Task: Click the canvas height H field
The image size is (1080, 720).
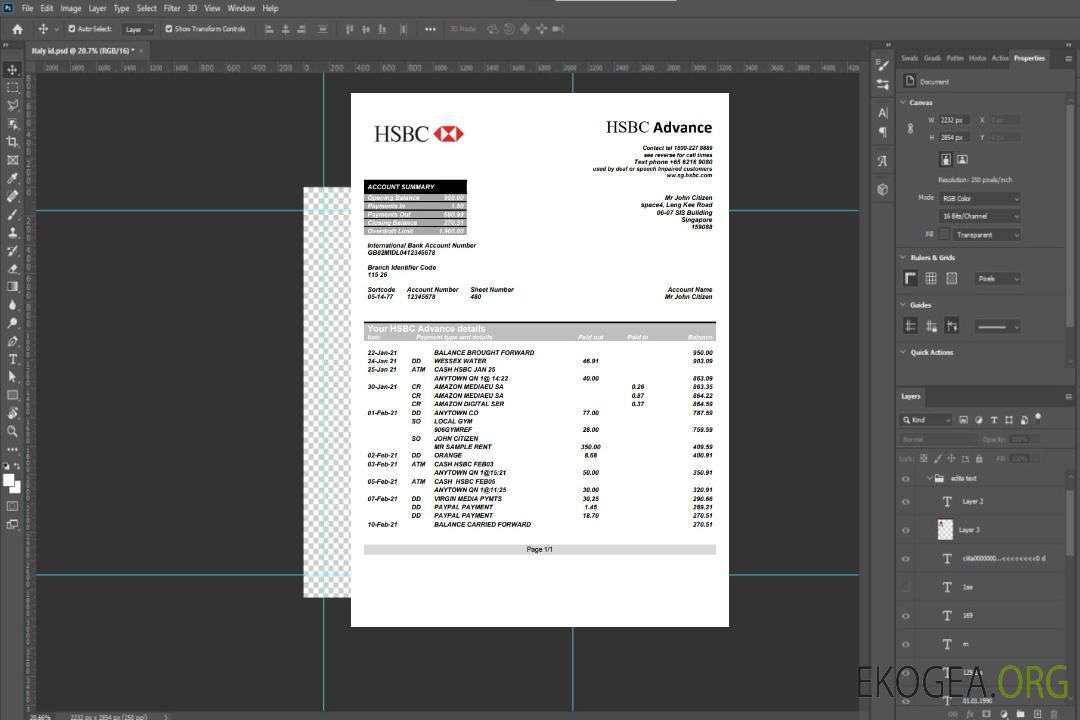Action: [954, 138]
